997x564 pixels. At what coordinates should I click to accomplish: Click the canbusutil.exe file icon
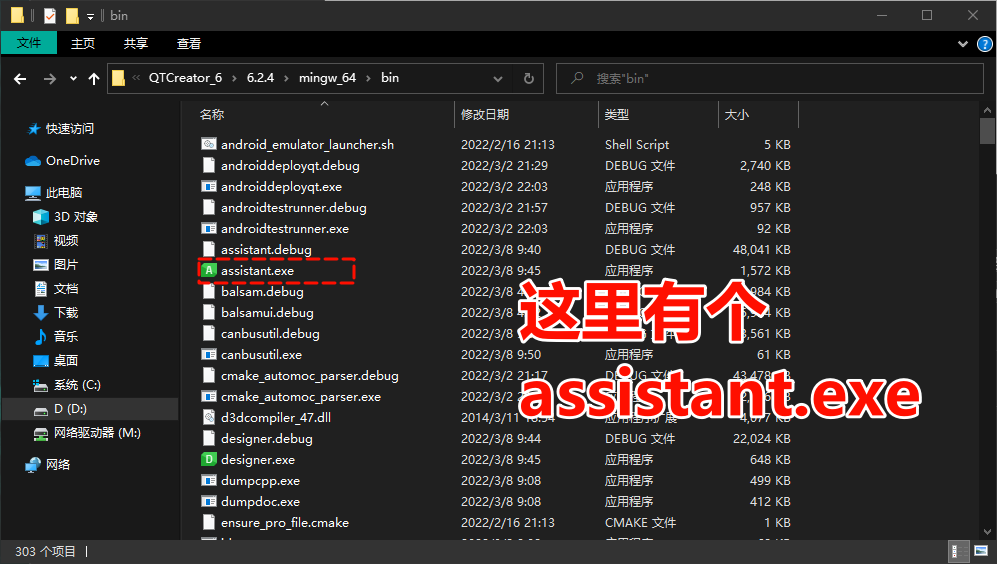click(x=209, y=354)
